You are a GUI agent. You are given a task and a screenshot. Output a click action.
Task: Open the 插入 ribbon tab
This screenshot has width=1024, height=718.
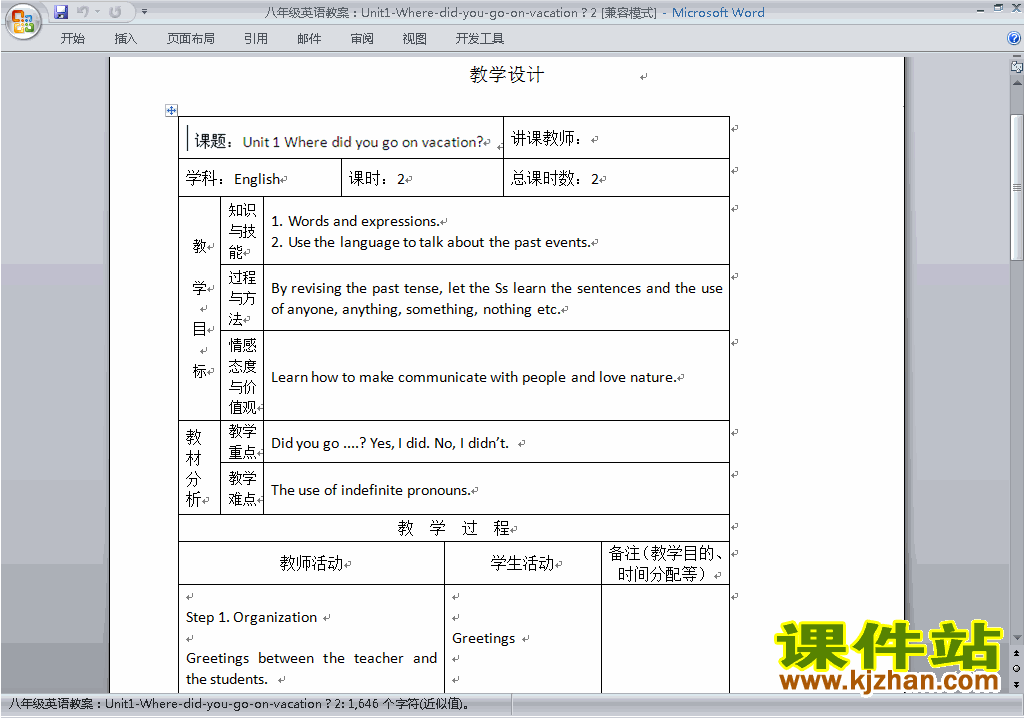pyautogui.click(x=125, y=39)
